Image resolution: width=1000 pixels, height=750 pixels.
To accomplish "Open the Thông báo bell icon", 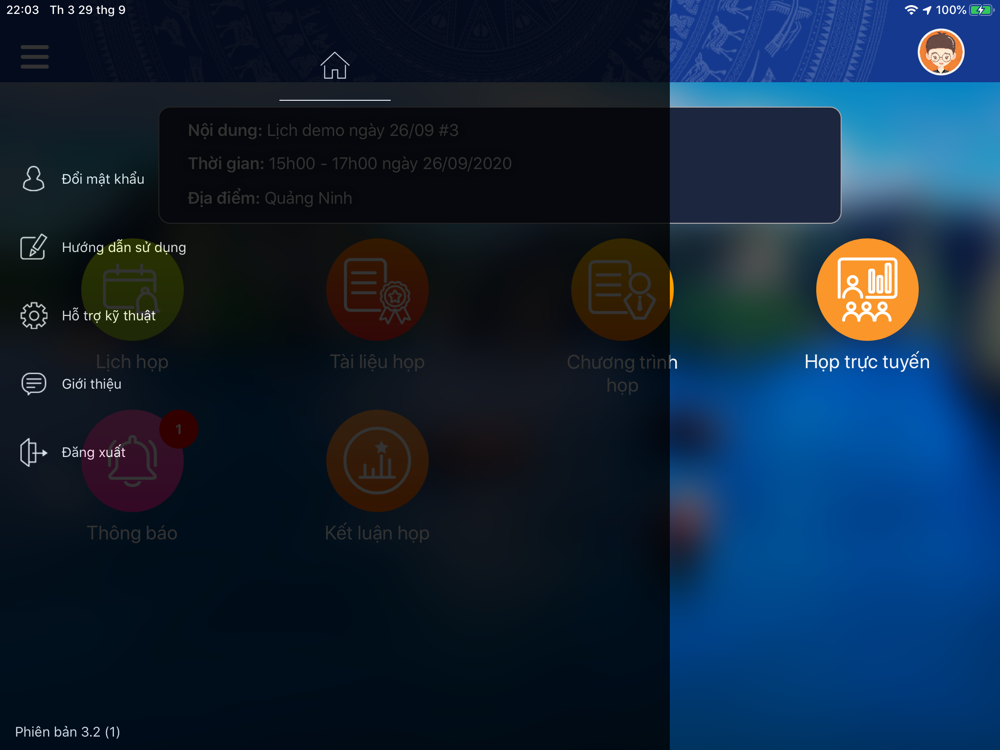I will [x=132, y=460].
